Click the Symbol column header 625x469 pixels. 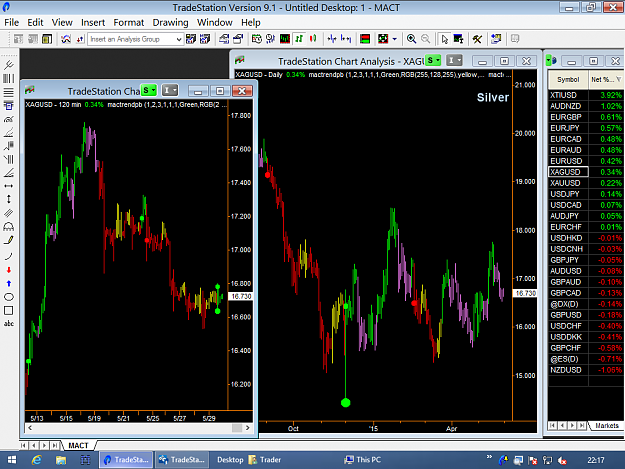coord(568,79)
